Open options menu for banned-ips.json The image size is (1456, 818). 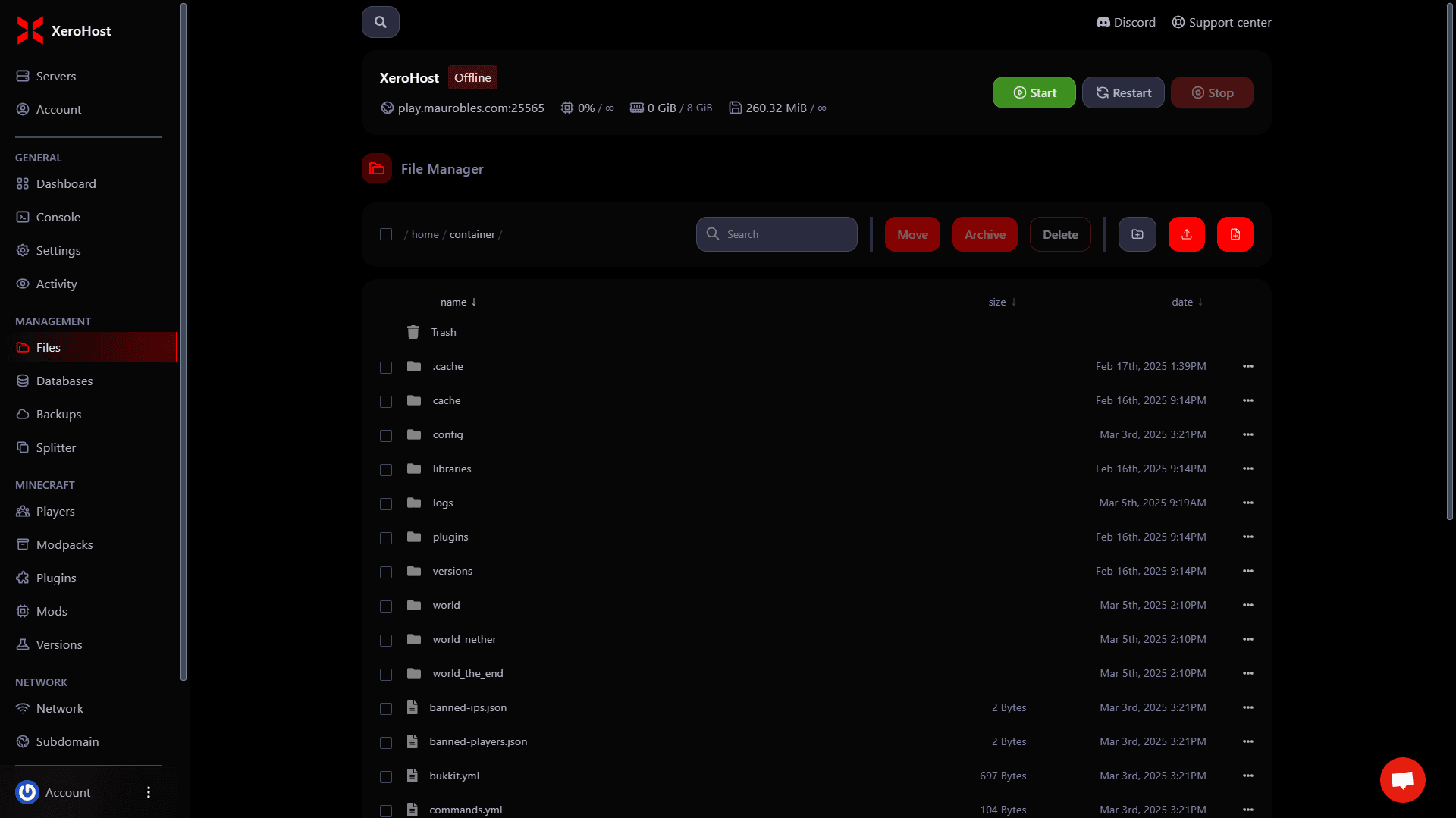1248,707
